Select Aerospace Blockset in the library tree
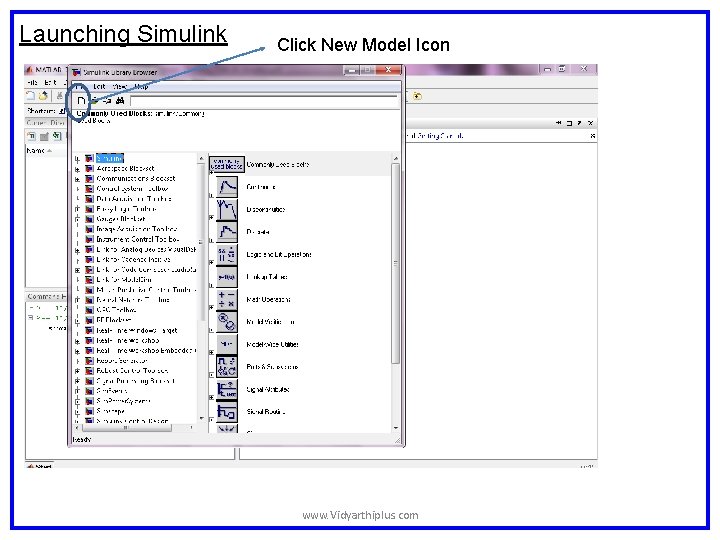This screenshot has width=720, height=540. [x=125, y=169]
